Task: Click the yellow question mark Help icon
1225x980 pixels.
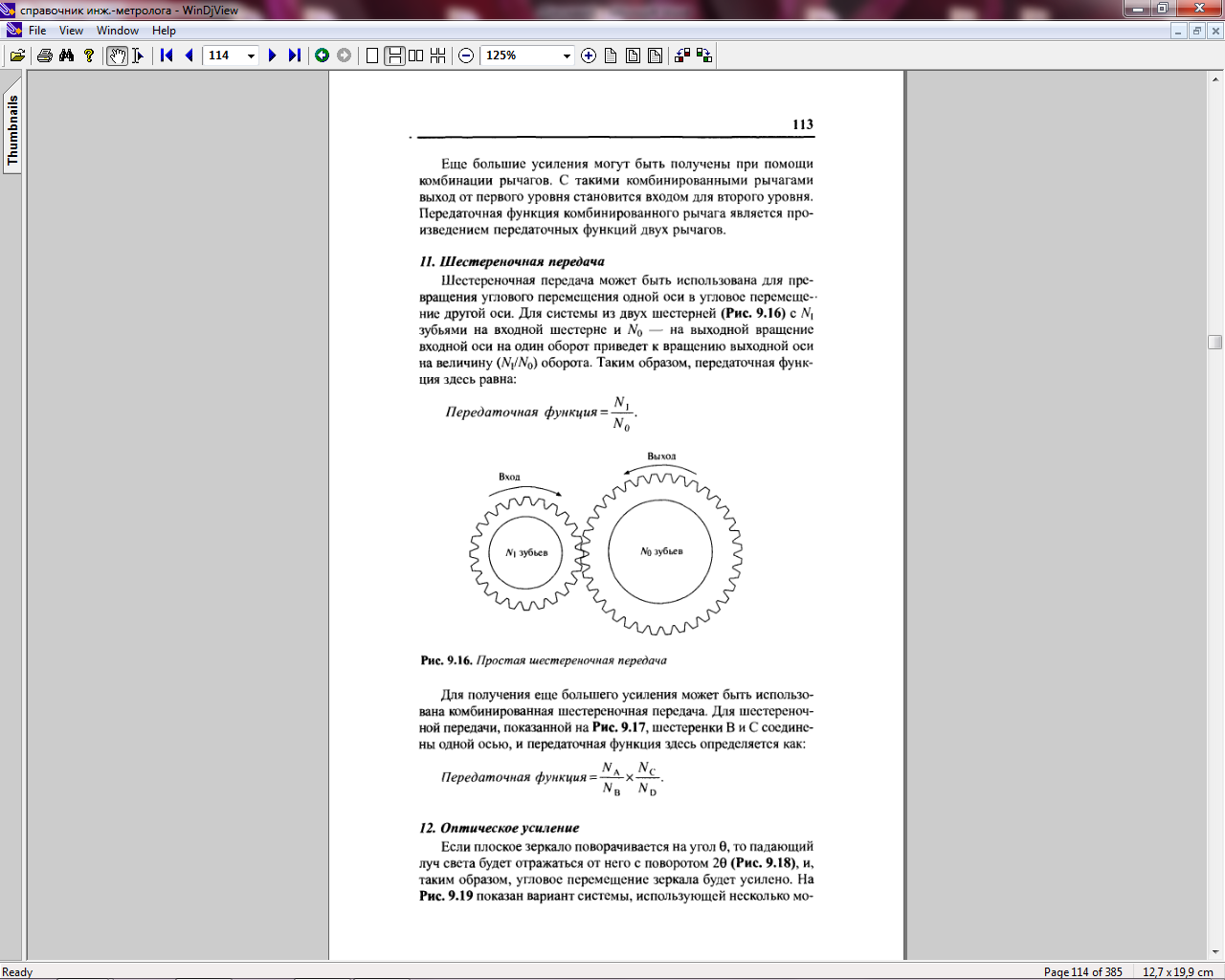Action: click(89, 56)
